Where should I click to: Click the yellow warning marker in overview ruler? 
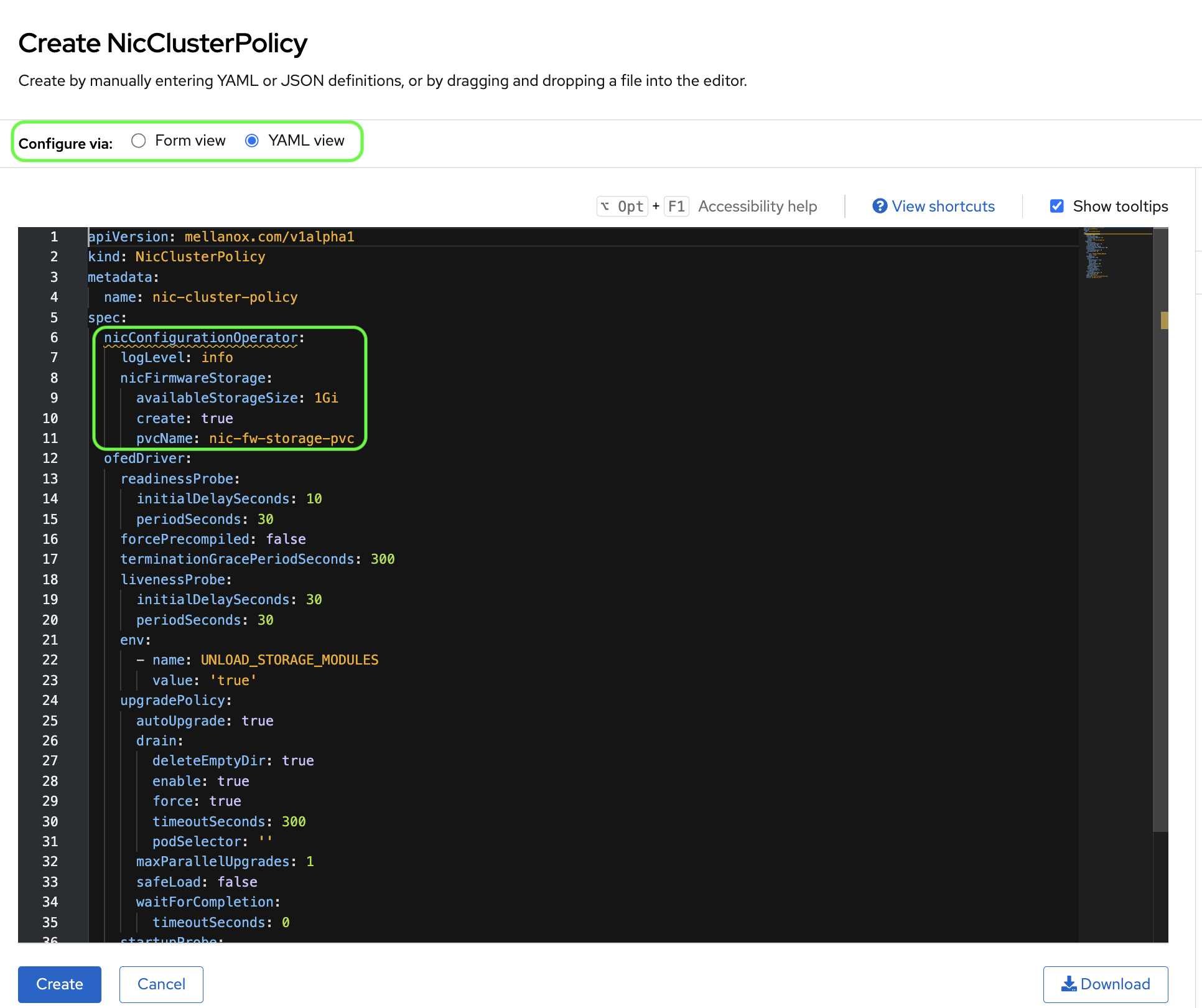[x=1163, y=320]
